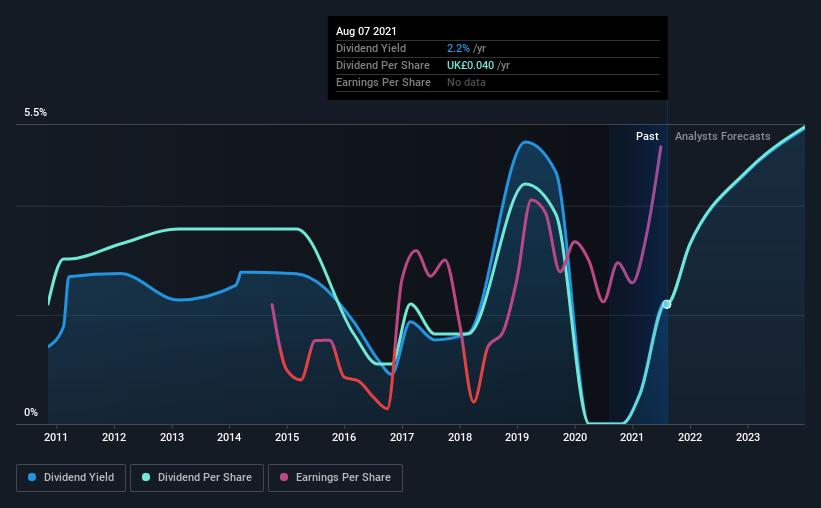Click the 5.5% y-axis label
The image size is (821, 508).
click(x=35, y=113)
